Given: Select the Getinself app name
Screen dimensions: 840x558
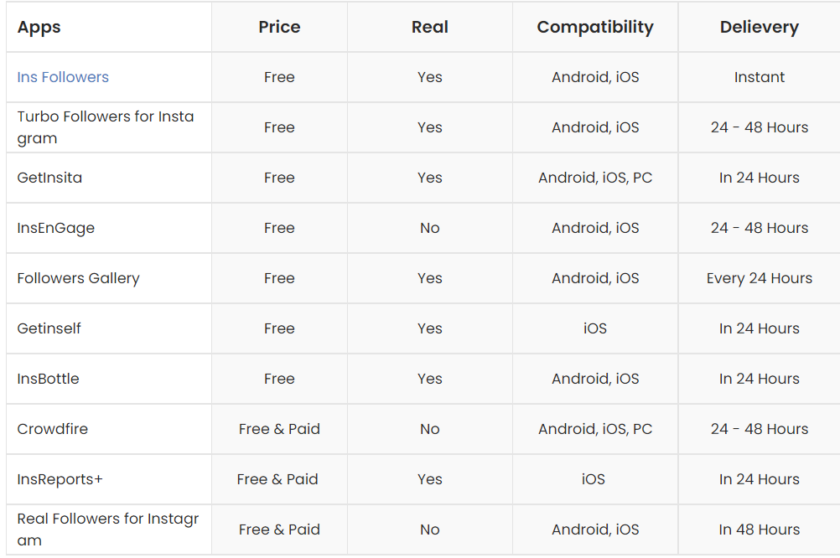Looking at the screenshot, I should coord(49,328).
